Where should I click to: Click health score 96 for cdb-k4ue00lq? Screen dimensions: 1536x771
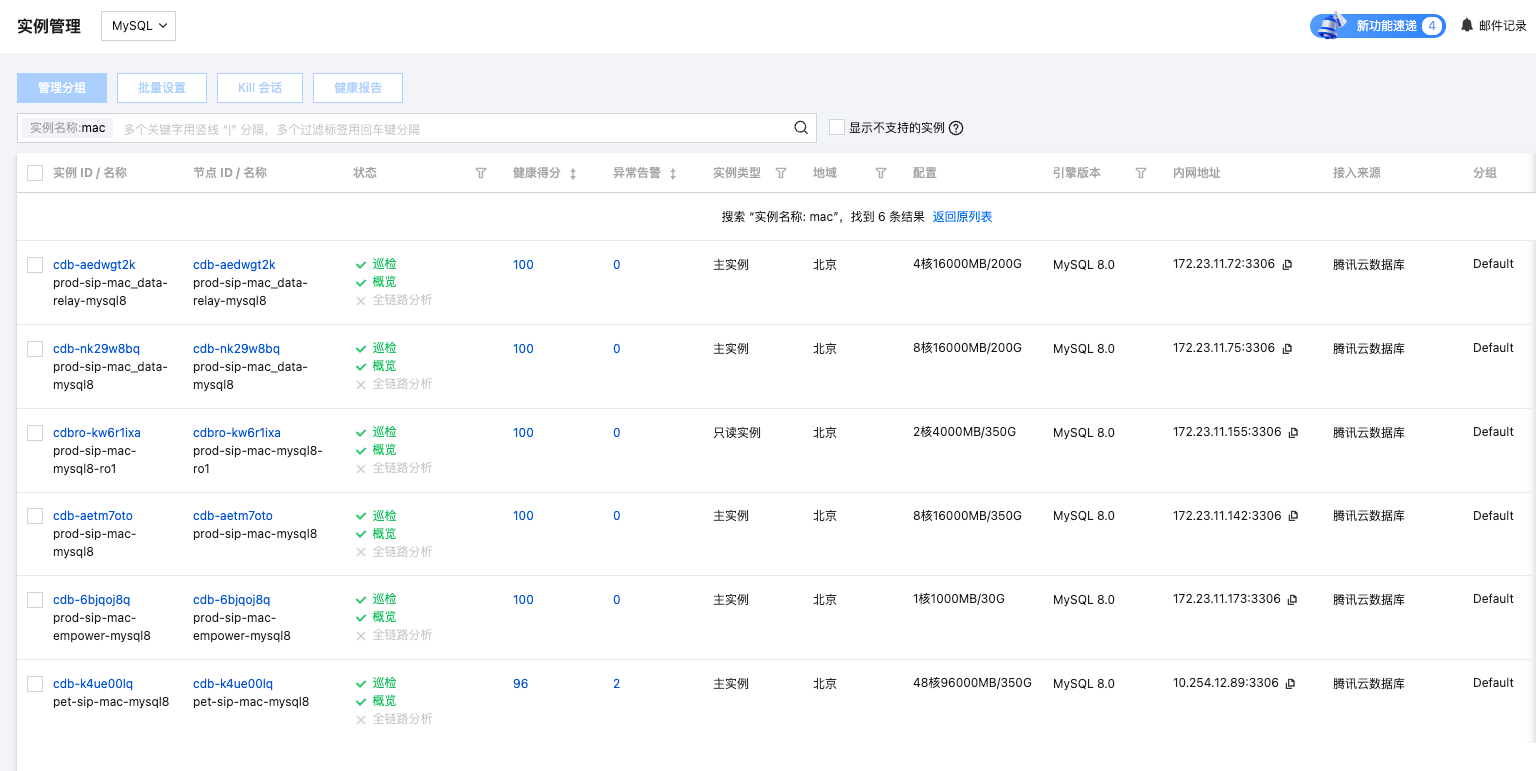coord(520,684)
